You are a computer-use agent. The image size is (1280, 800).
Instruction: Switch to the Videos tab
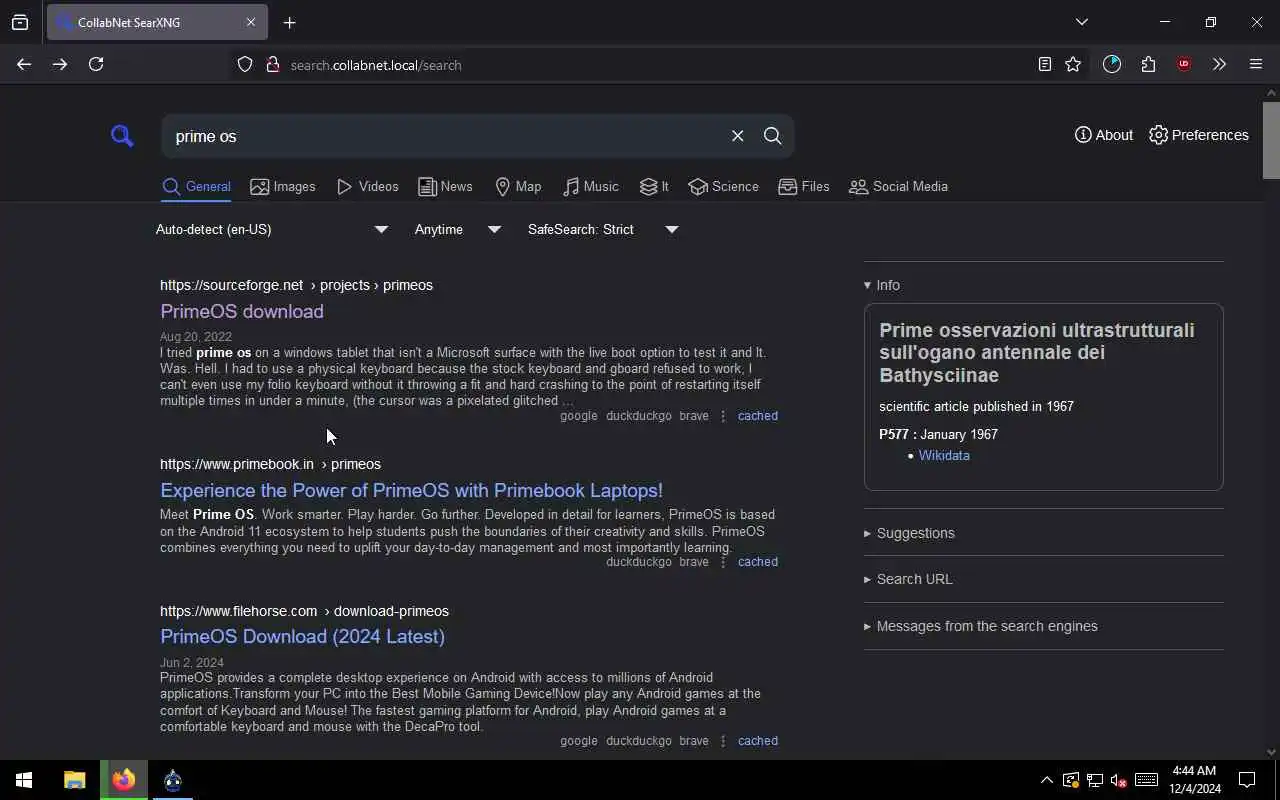(x=368, y=187)
